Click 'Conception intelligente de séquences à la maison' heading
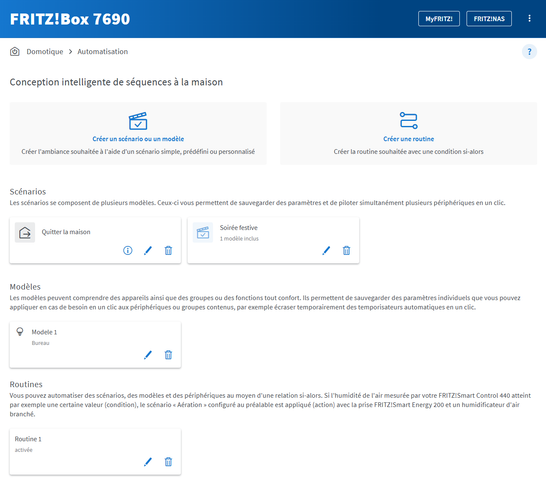546x500 pixels. click(x=116, y=82)
